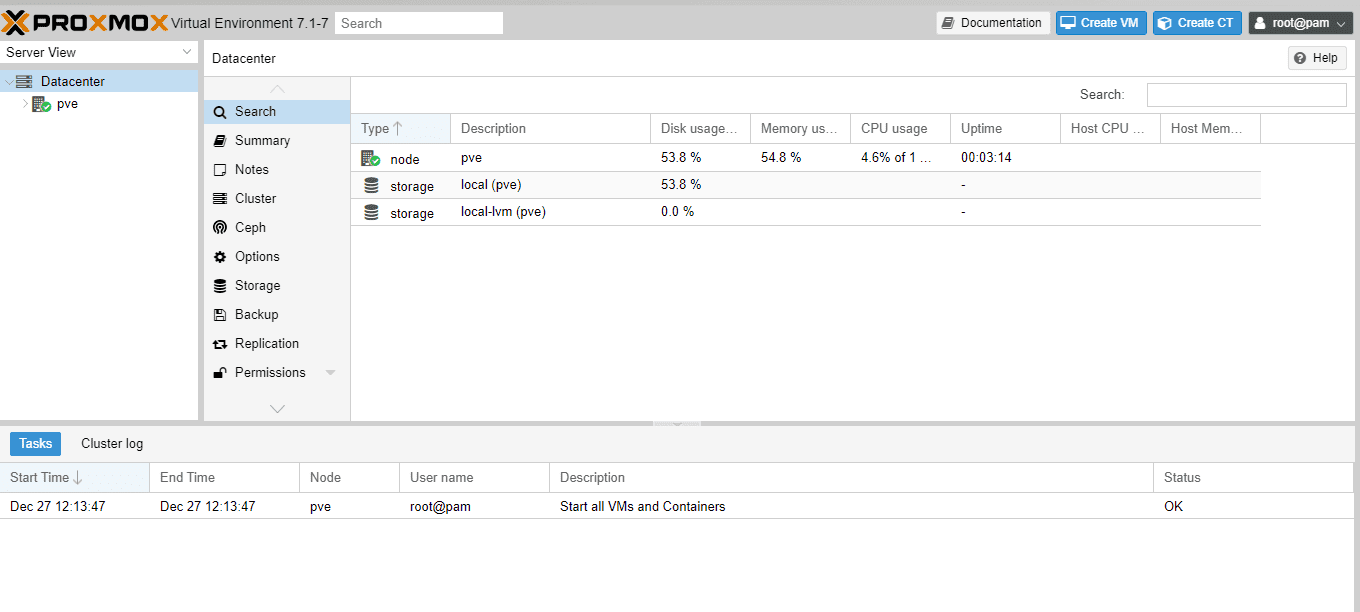Click the Help button
The height and width of the screenshot is (612, 1360).
click(1317, 58)
